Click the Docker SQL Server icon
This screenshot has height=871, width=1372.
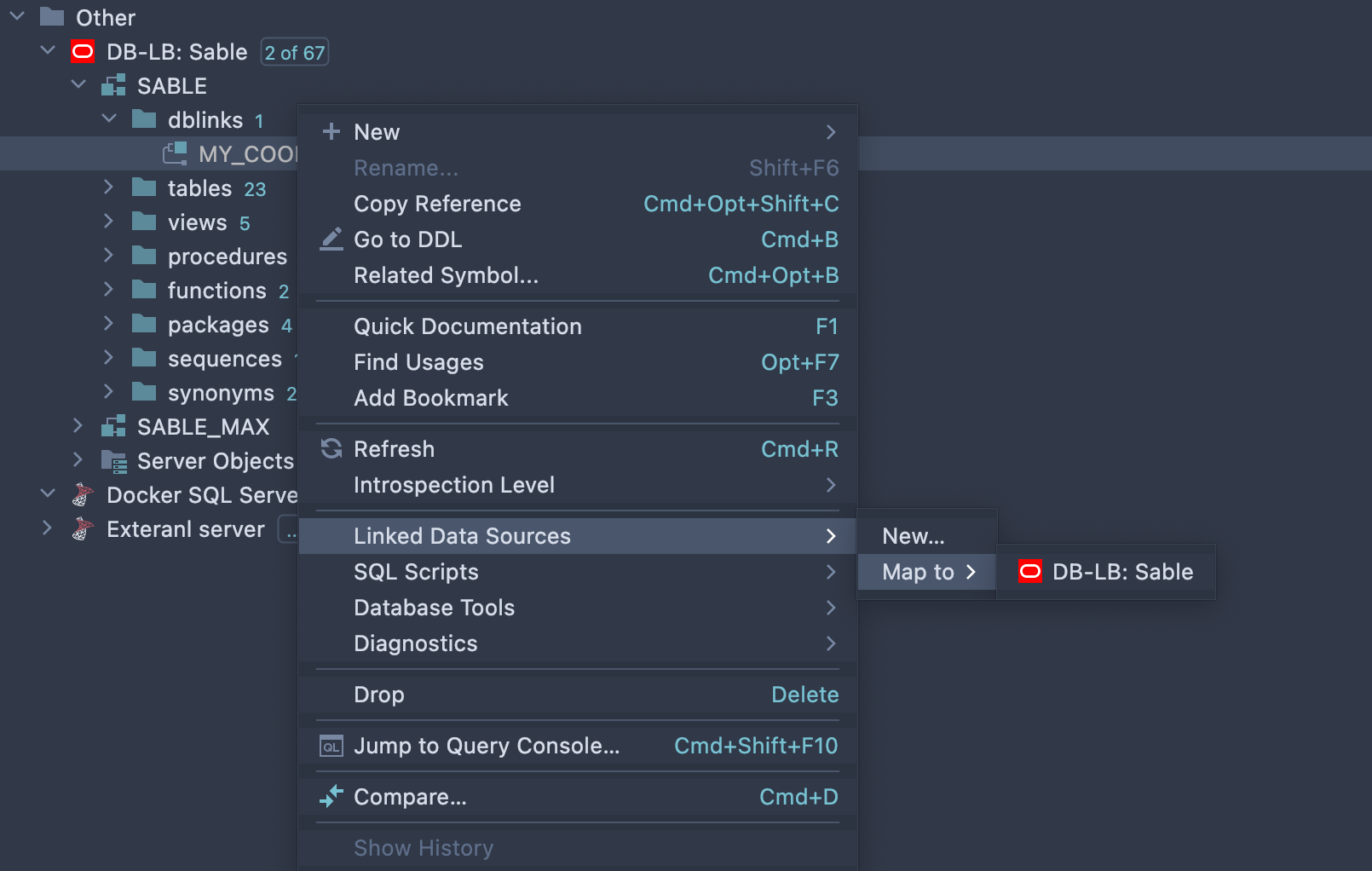(x=83, y=495)
